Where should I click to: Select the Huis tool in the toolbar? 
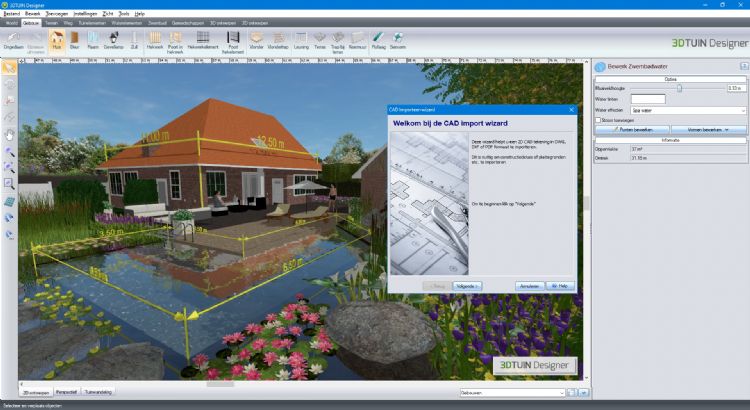56,41
